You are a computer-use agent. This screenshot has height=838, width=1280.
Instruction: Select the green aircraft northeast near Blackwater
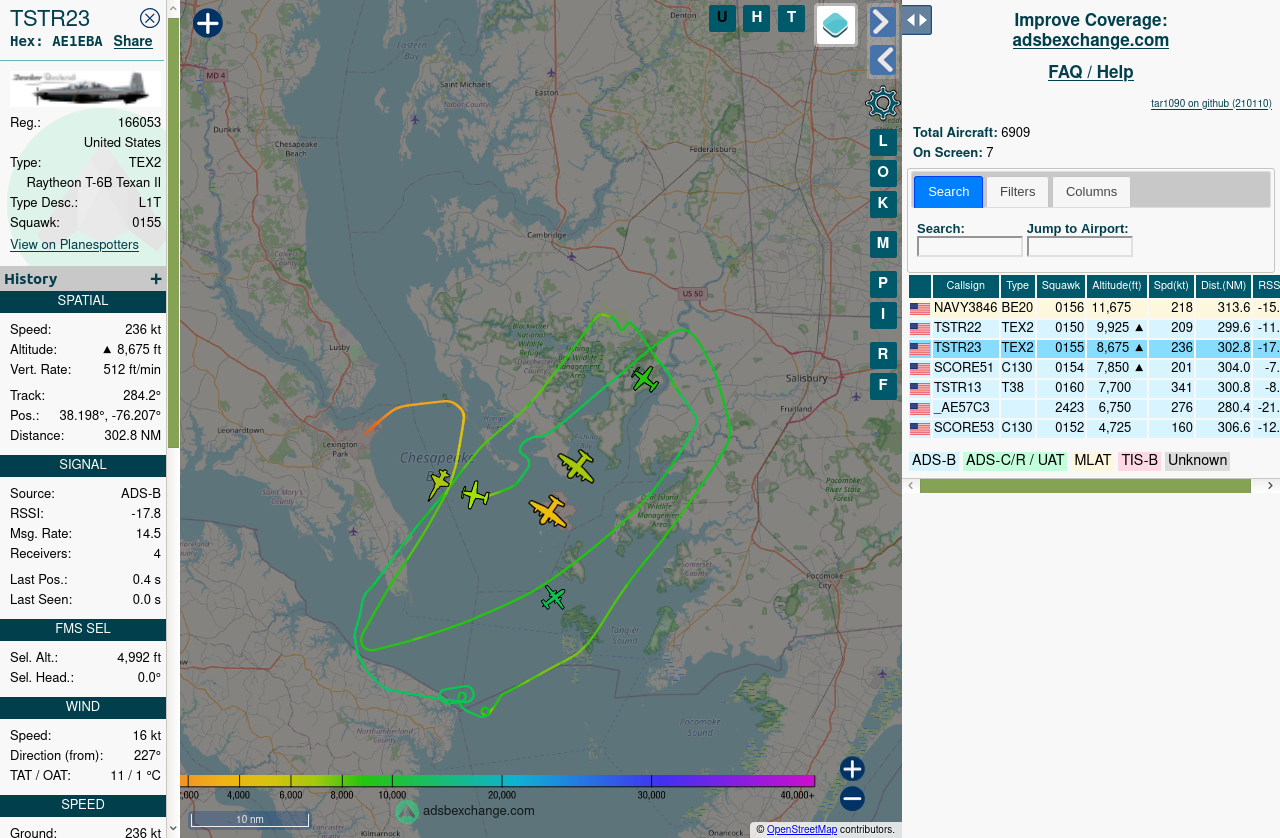(x=645, y=379)
